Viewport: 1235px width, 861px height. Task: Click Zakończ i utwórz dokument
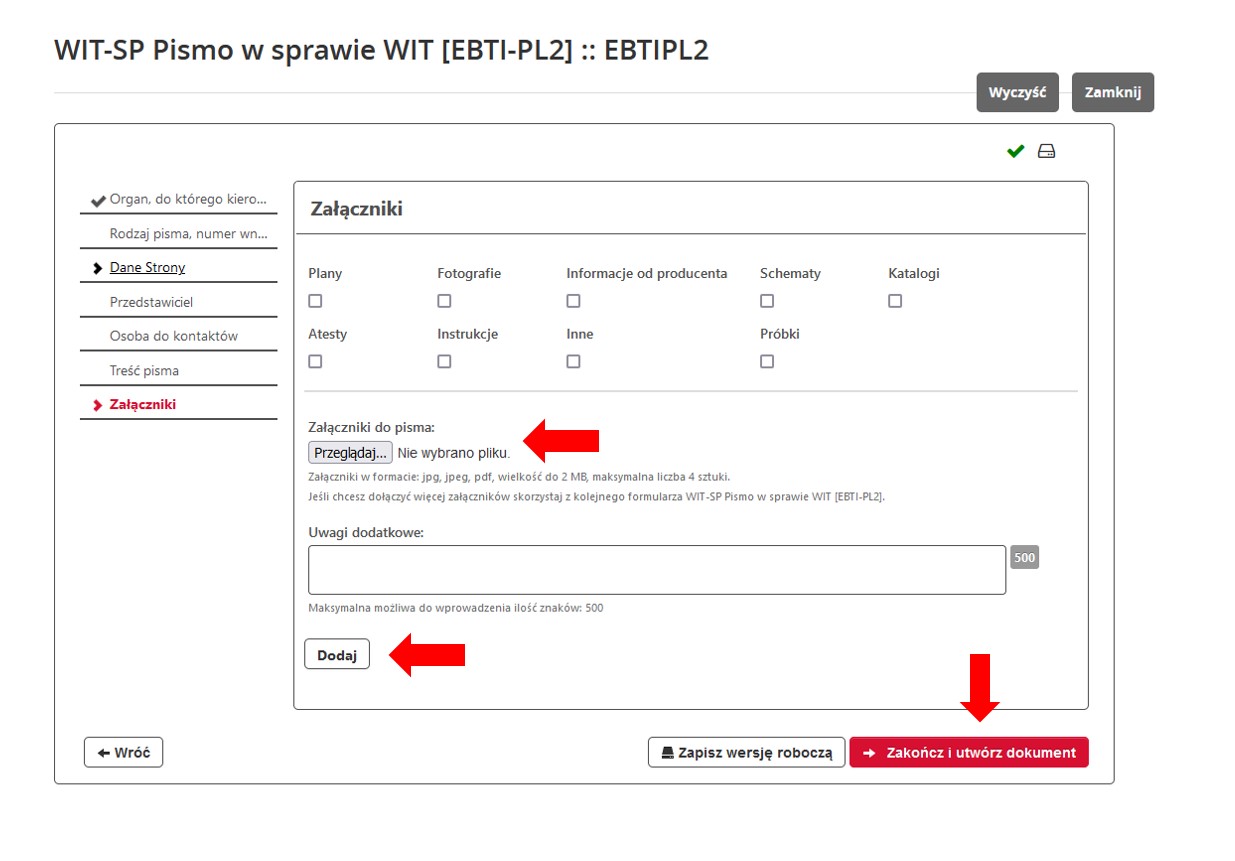coord(969,753)
